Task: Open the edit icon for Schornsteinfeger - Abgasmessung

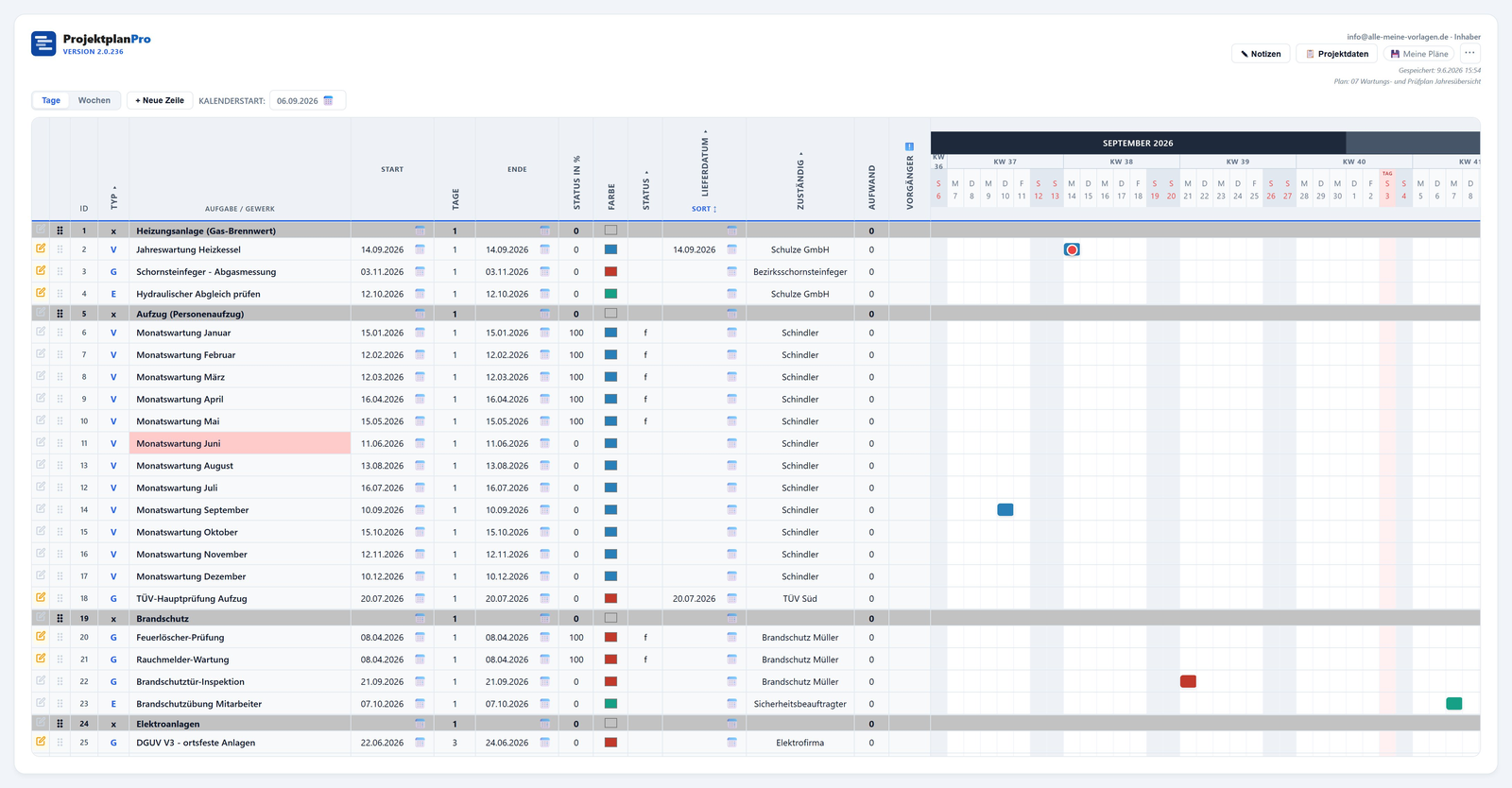Action: click(x=41, y=270)
